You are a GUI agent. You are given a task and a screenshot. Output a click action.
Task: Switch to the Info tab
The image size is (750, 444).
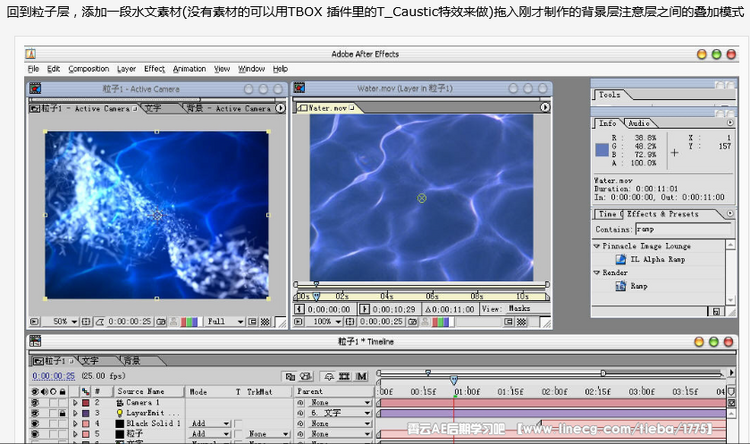coord(607,123)
